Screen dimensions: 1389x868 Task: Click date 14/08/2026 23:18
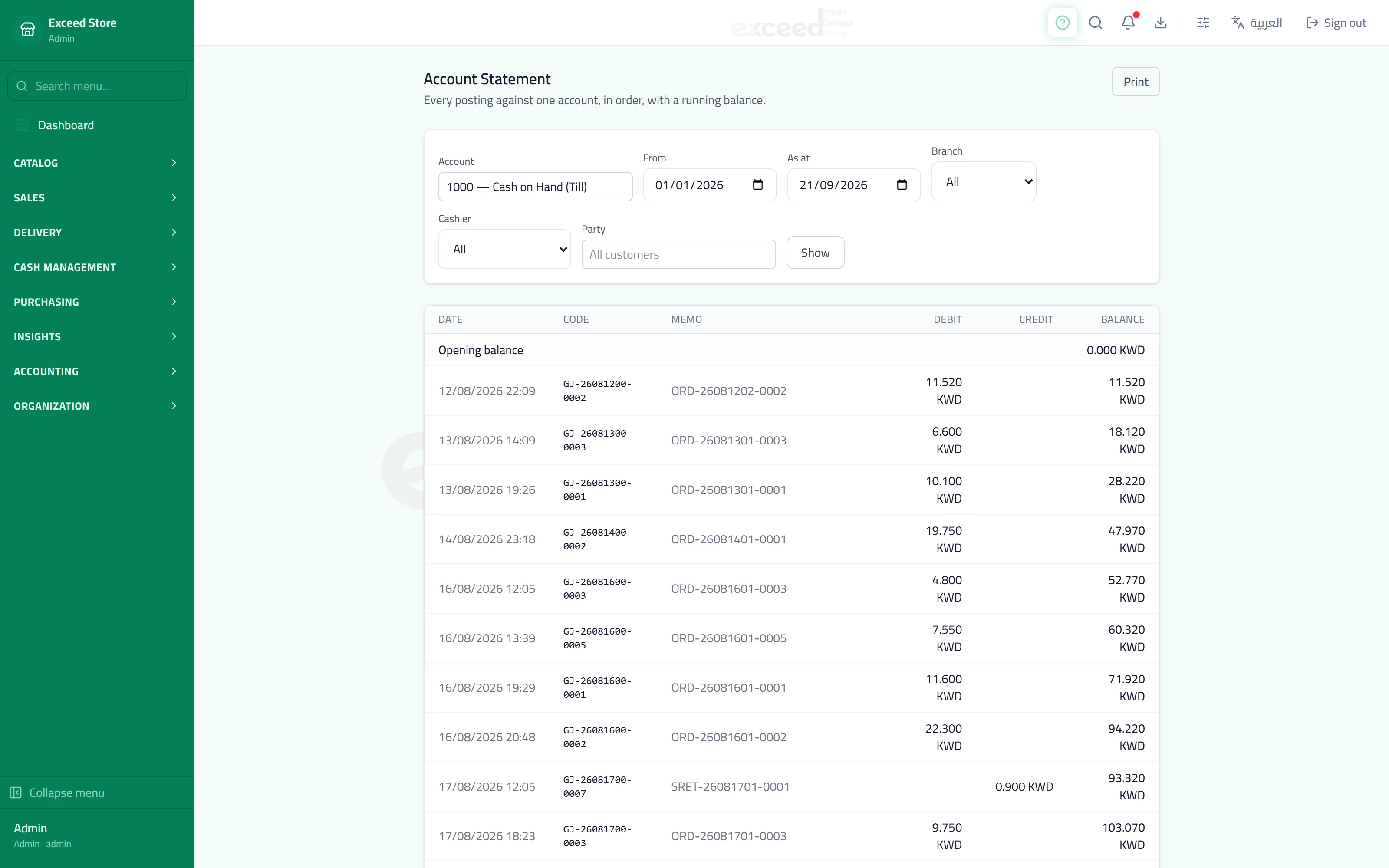point(487,539)
